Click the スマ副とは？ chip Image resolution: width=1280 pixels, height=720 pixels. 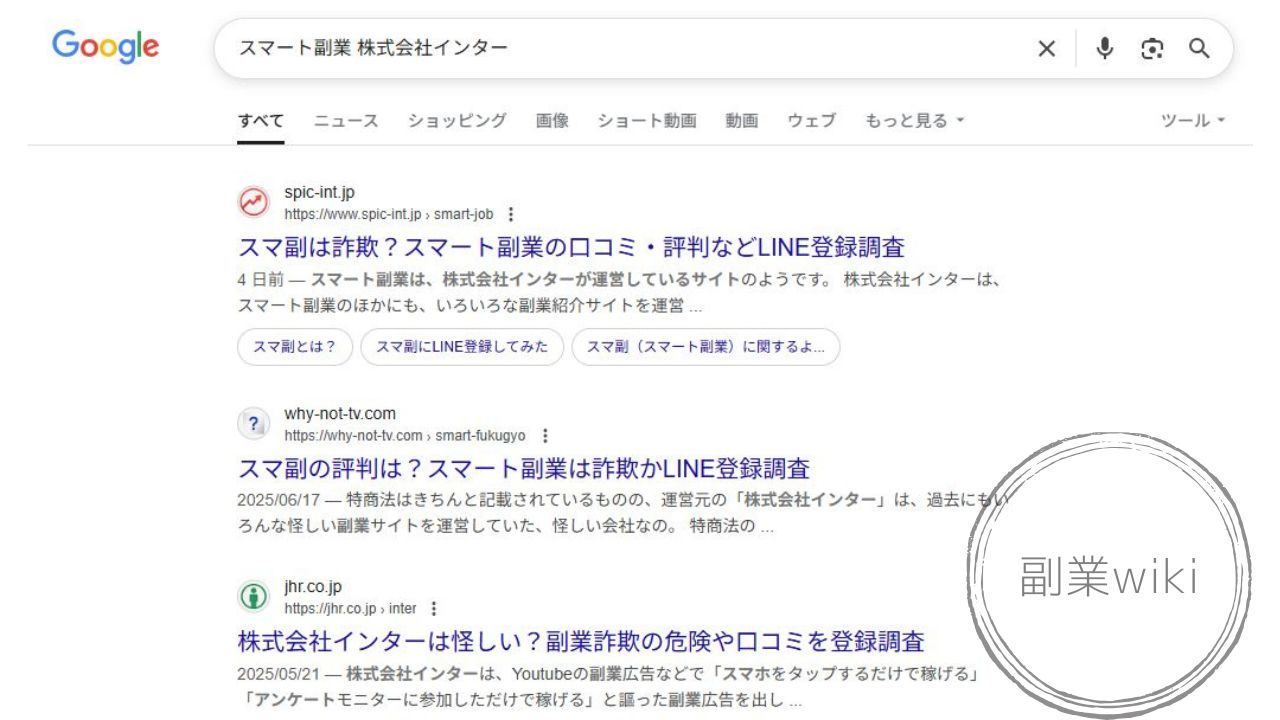pyautogui.click(x=295, y=347)
